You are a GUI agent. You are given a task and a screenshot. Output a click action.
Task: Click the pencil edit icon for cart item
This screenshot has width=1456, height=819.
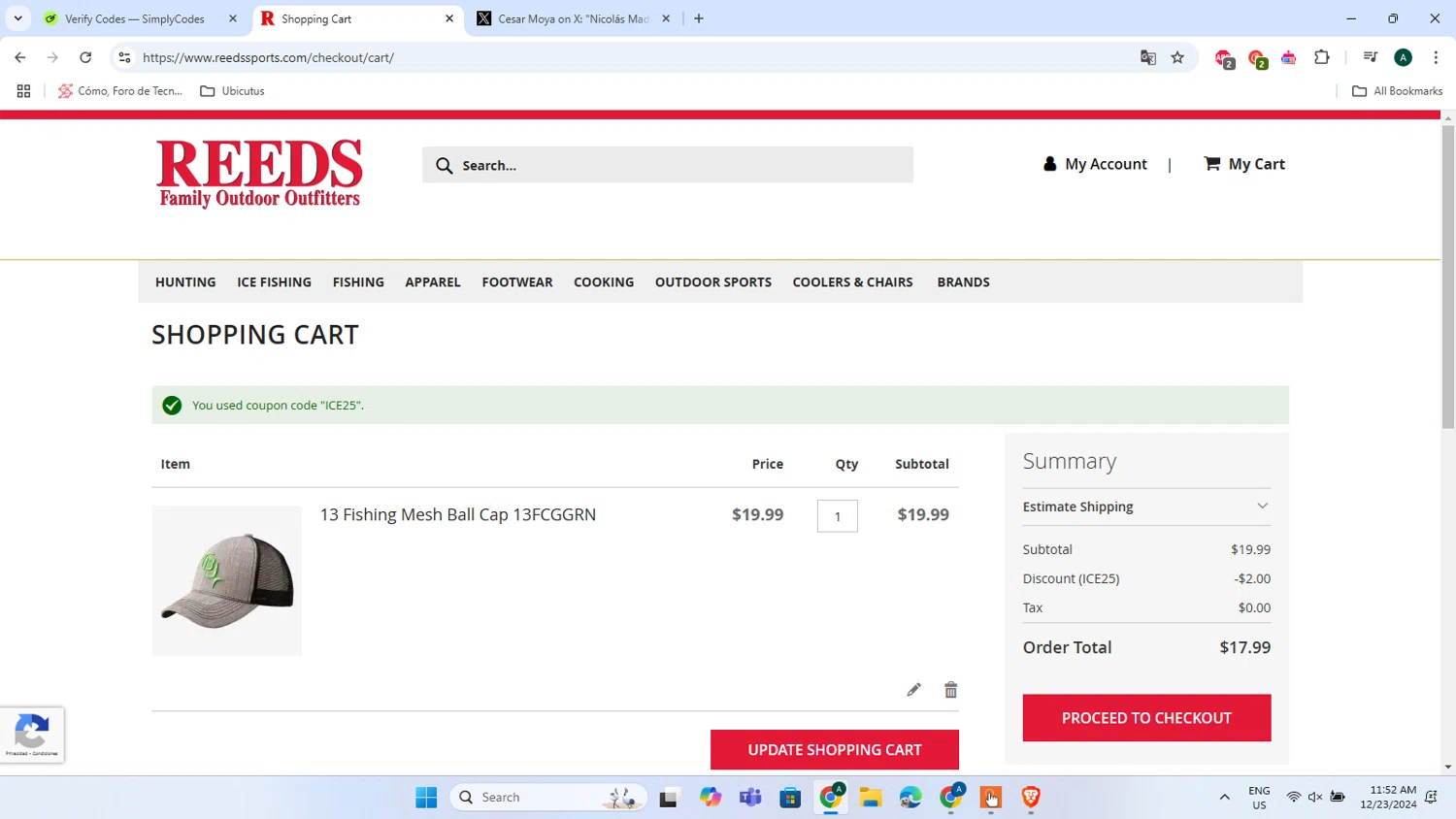913,690
